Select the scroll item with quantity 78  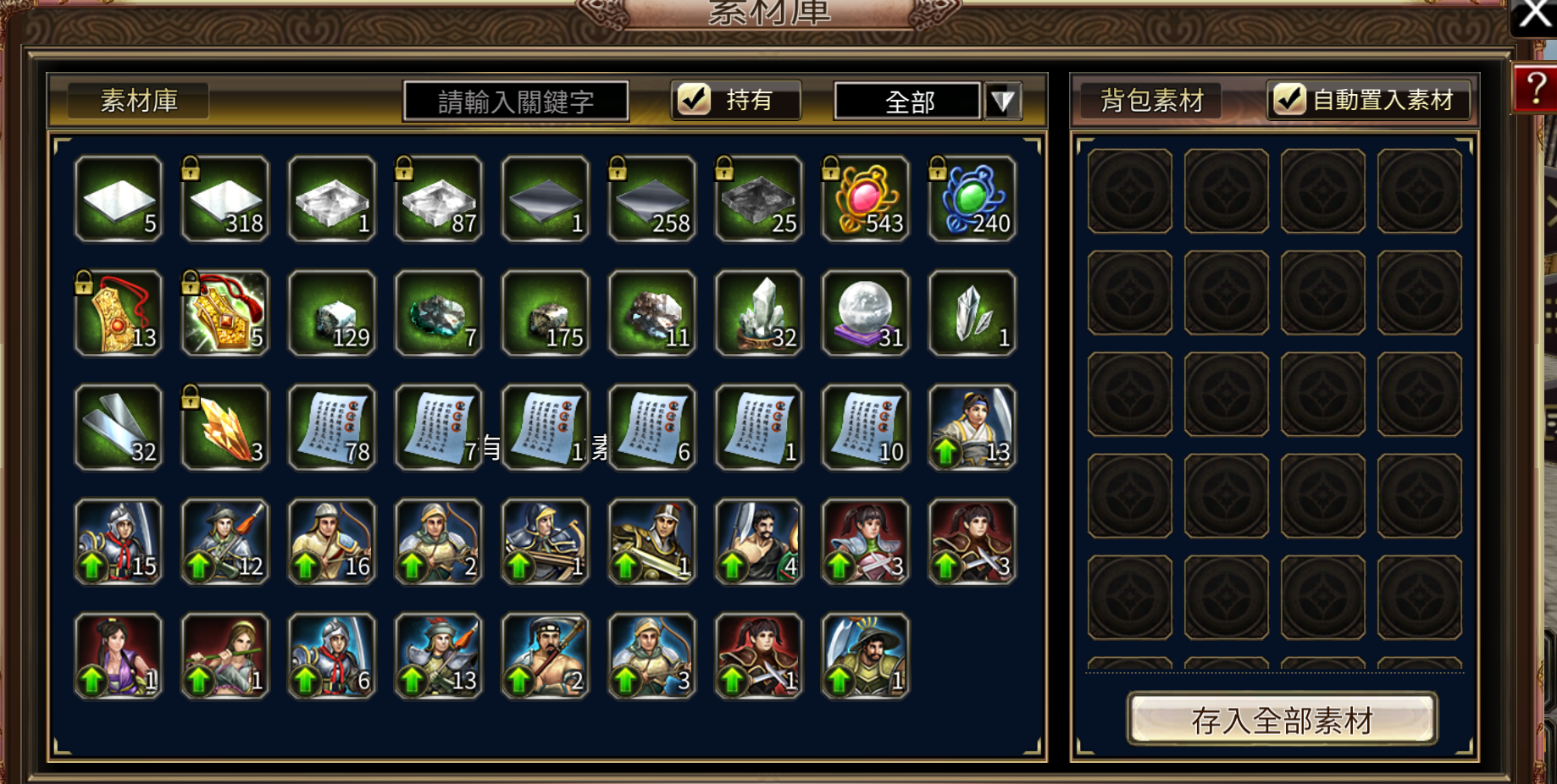(x=331, y=428)
